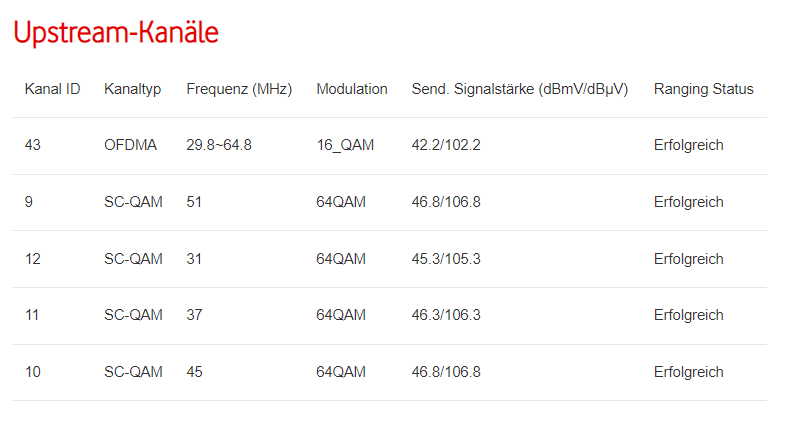Image resolution: width=794 pixels, height=421 pixels.
Task: Select the 29.8~64.8 frequency value
Action: pos(219,145)
